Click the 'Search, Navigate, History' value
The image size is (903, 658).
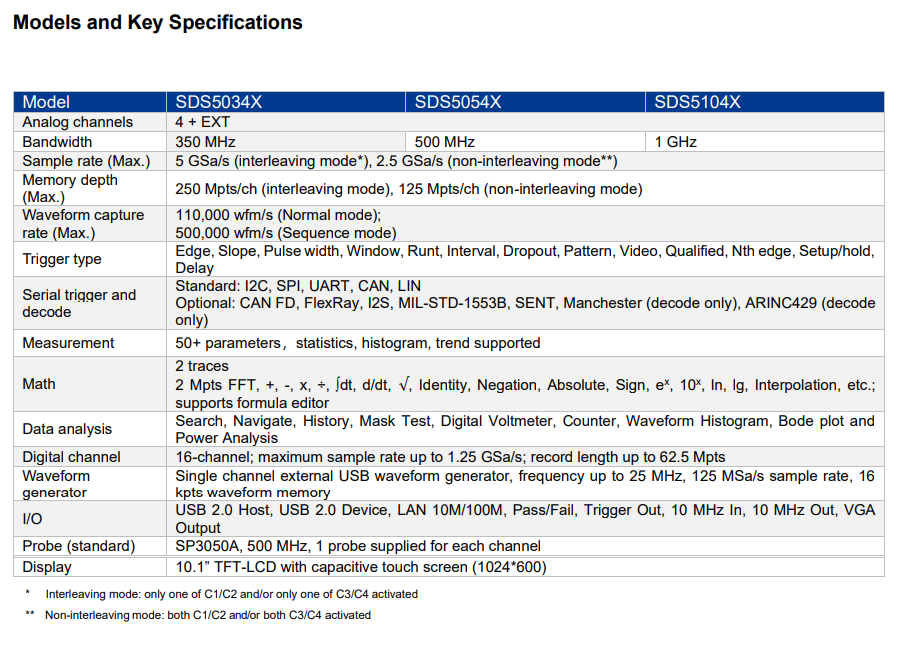[525, 429]
